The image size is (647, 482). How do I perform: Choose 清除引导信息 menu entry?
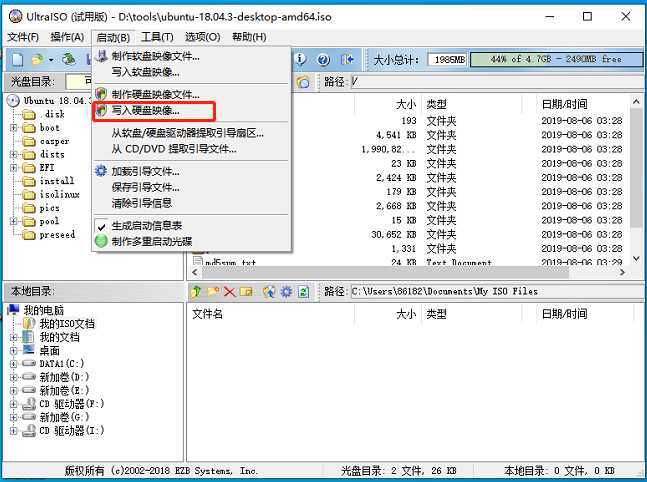tap(192, 203)
